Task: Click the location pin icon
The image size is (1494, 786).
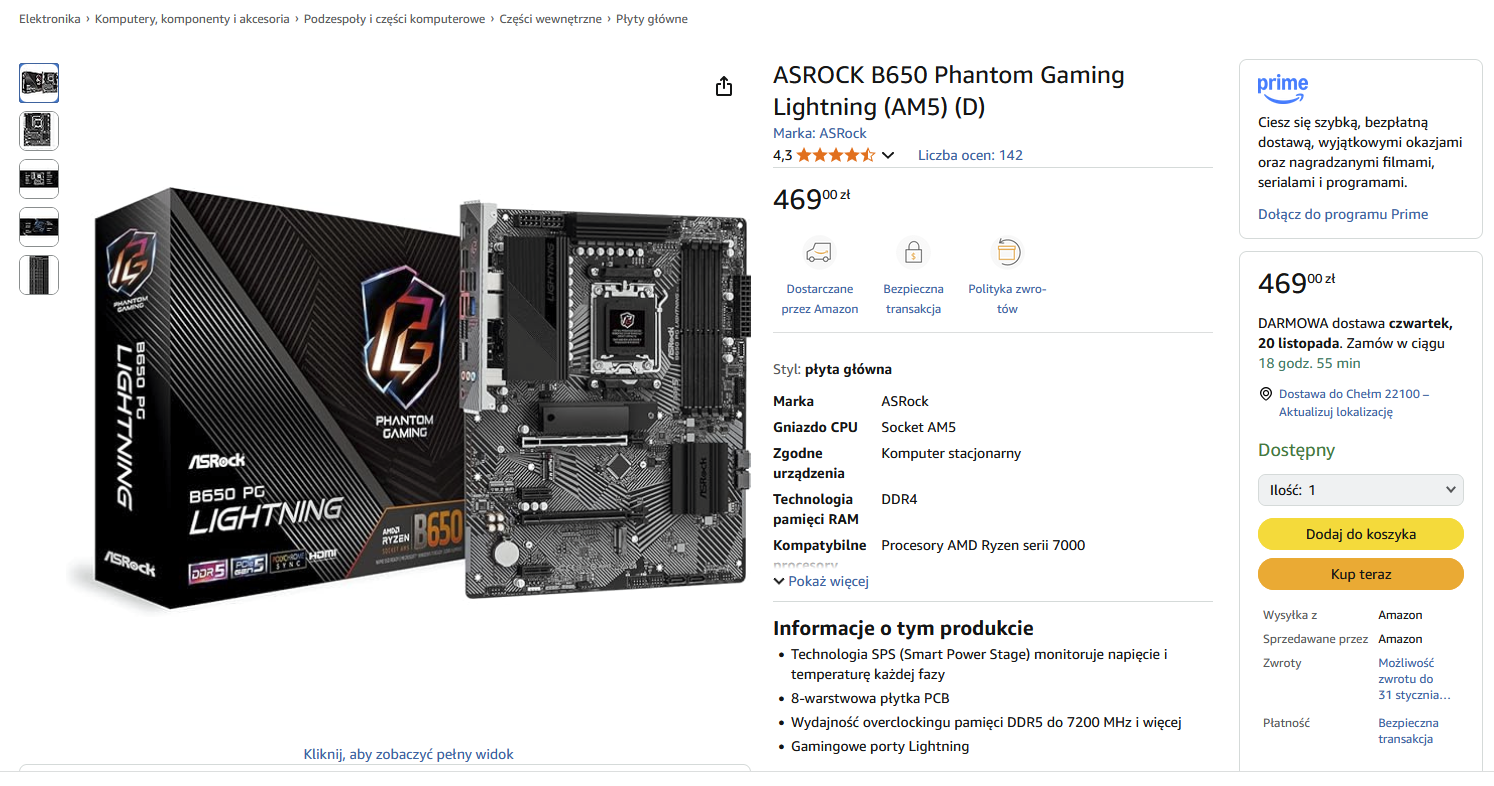Action: click(x=1265, y=394)
